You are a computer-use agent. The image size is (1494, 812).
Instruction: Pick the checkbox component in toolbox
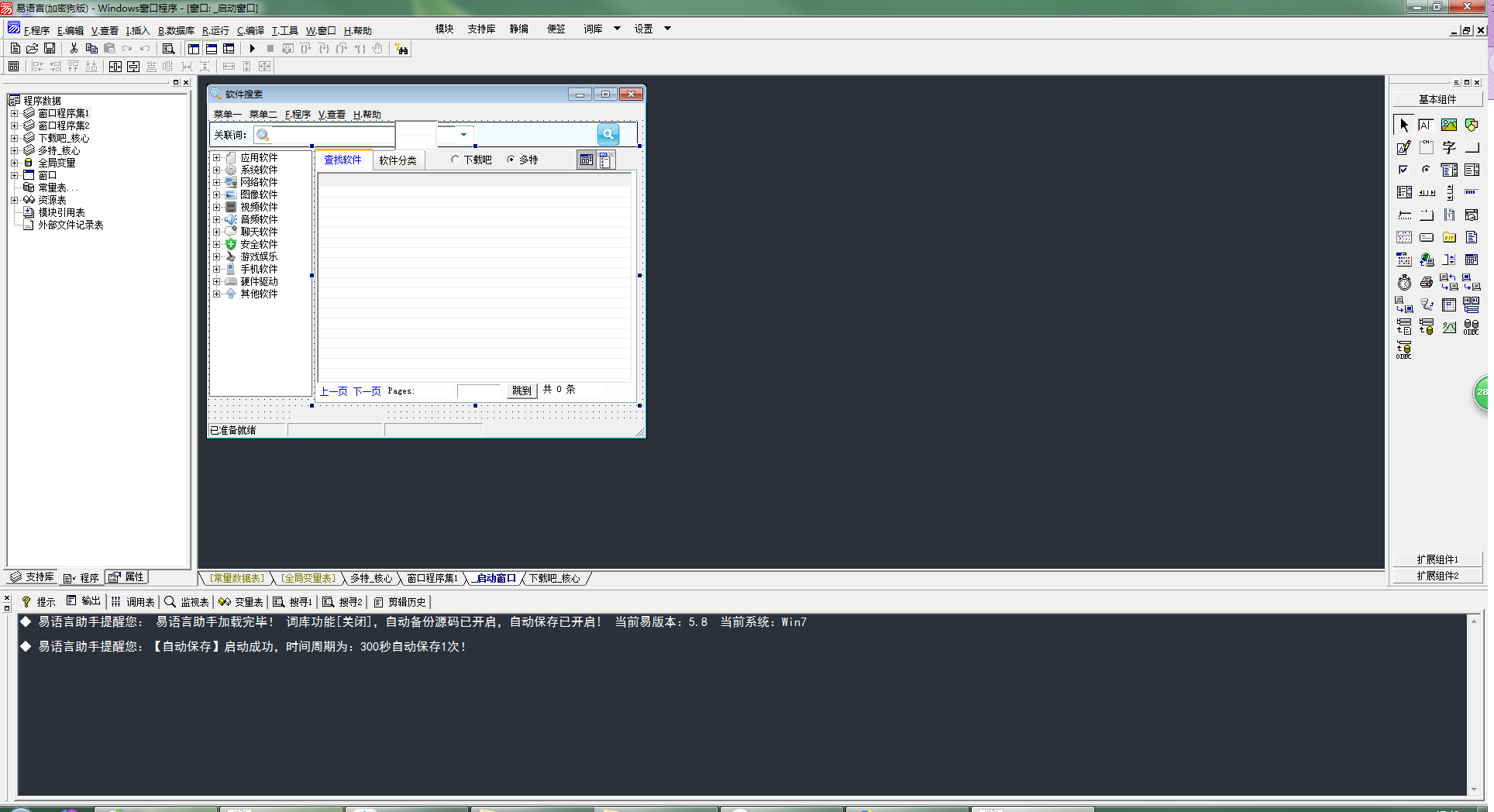[x=1403, y=170]
